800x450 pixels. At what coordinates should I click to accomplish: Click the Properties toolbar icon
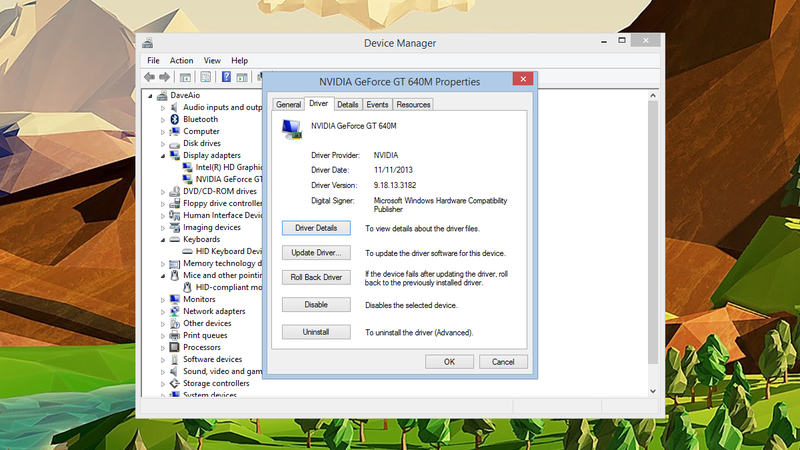(206, 77)
